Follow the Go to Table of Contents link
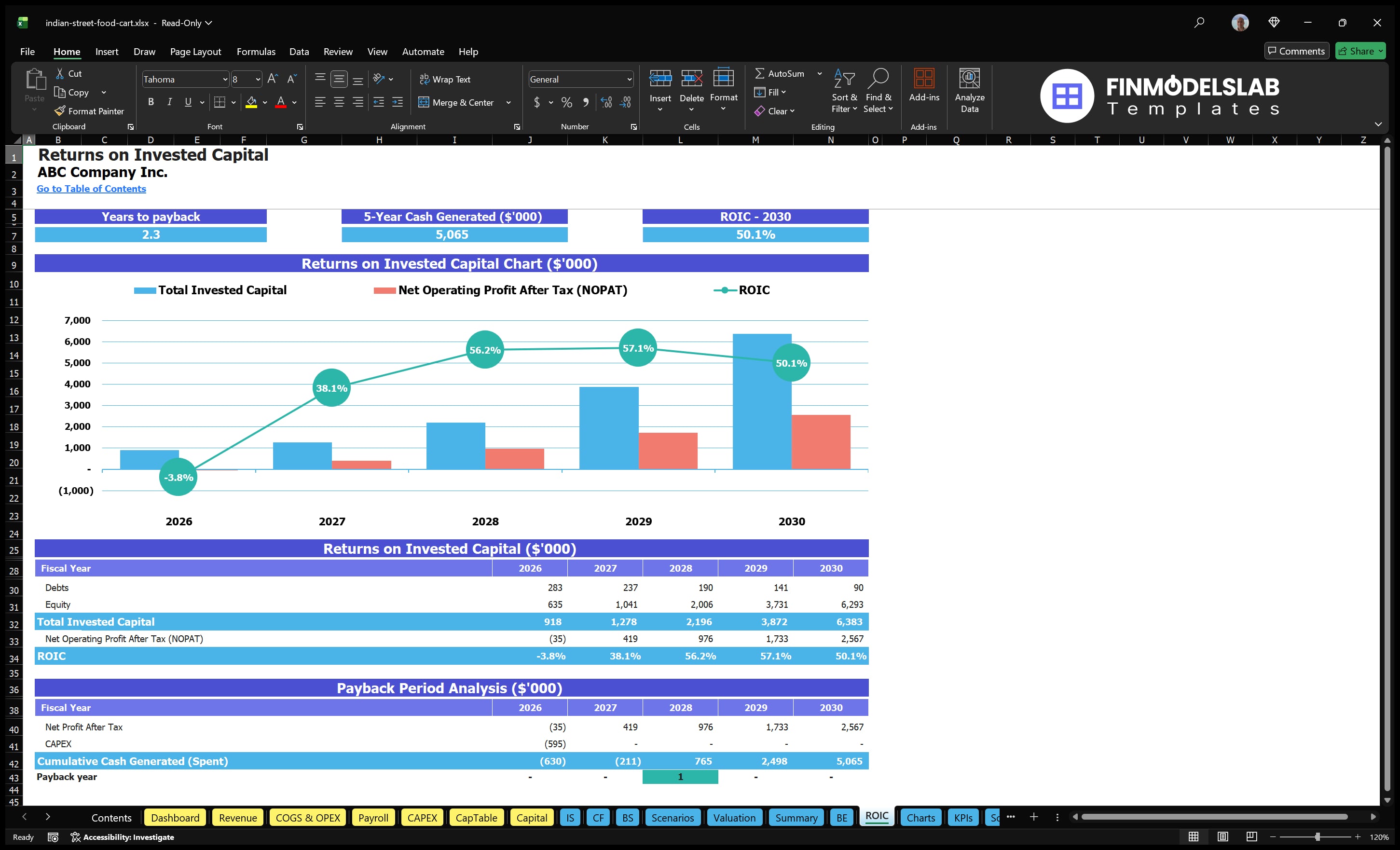The height and width of the screenshot is (850, 1400). 91,188
